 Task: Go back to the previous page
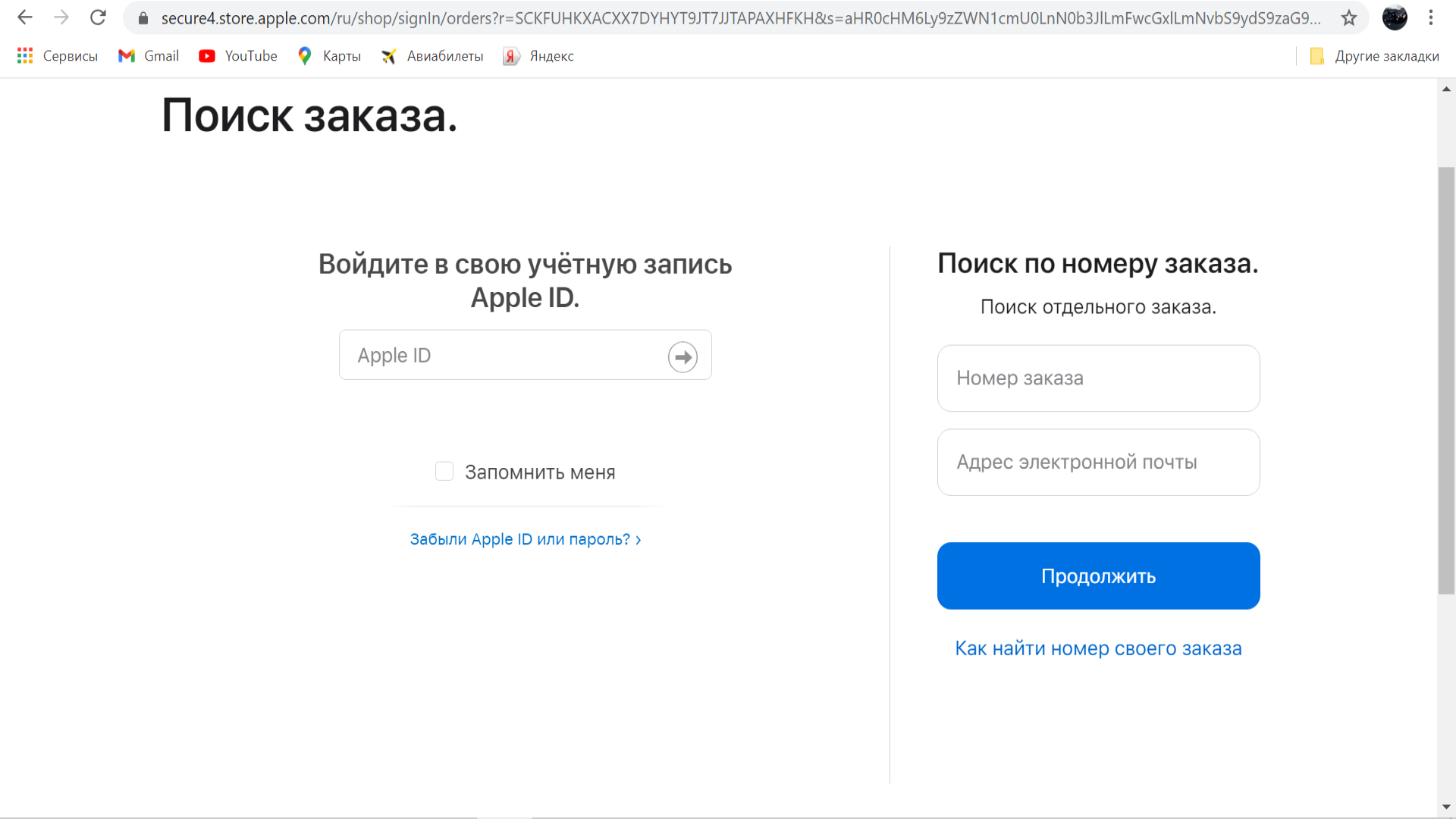pyautogui.click(x=25, y=17)
